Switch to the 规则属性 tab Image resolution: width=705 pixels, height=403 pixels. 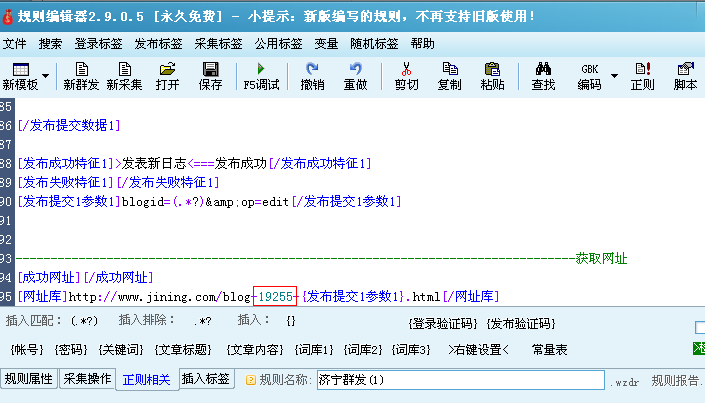click(29, 379)
